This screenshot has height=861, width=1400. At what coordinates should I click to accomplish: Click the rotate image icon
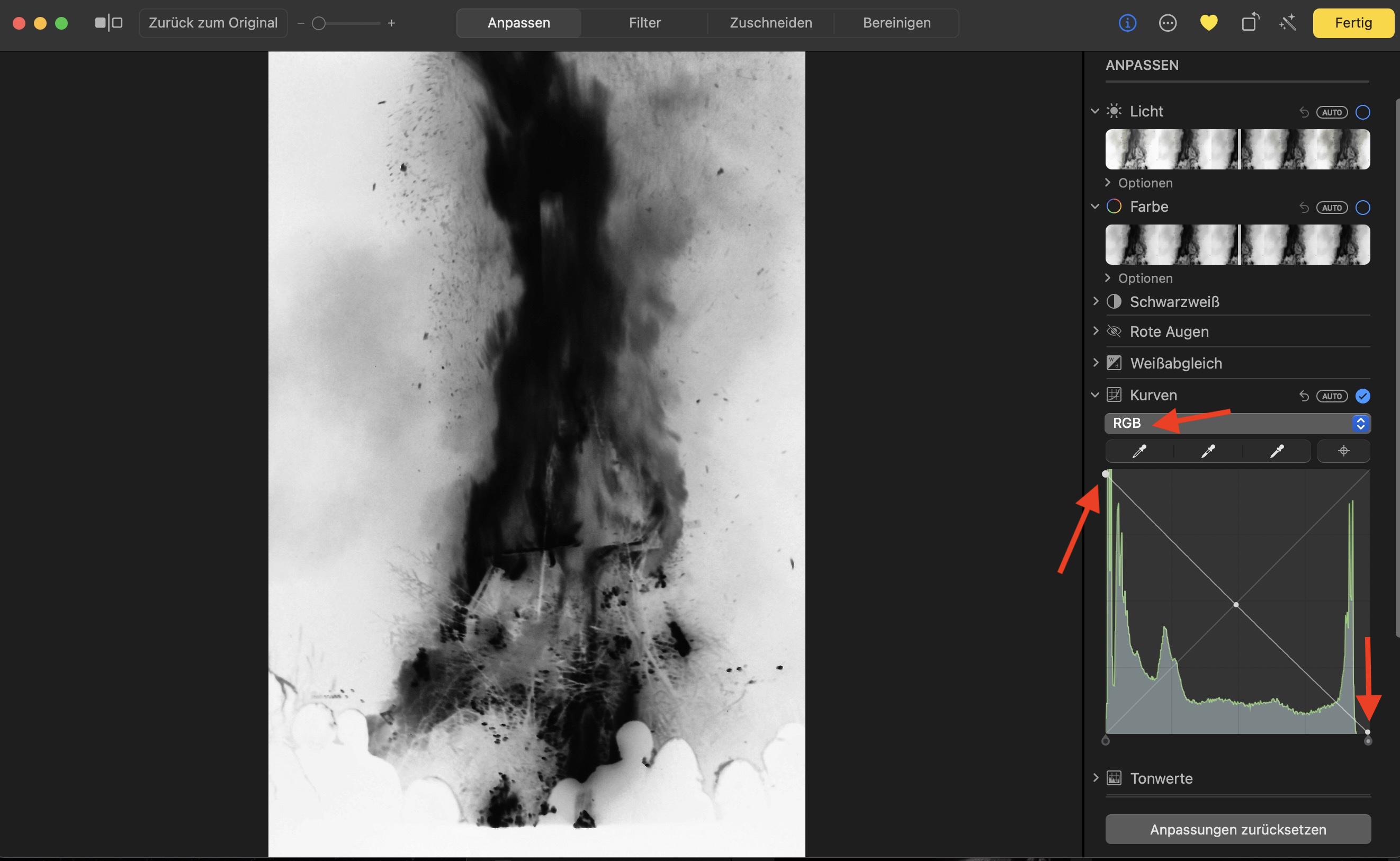tap(1249, 23)
